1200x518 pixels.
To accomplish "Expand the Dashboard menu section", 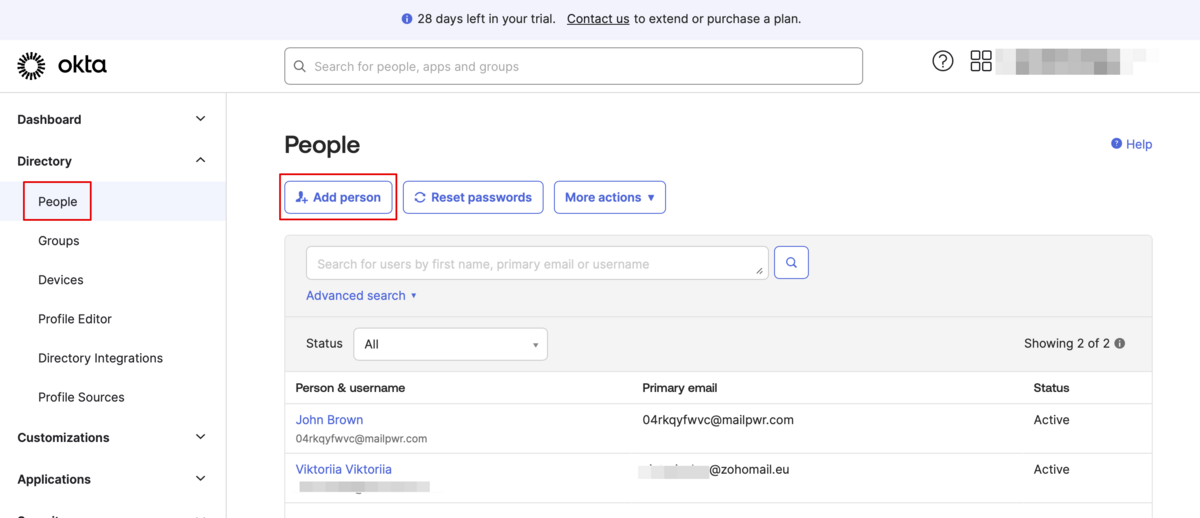I will click(200, 119).
